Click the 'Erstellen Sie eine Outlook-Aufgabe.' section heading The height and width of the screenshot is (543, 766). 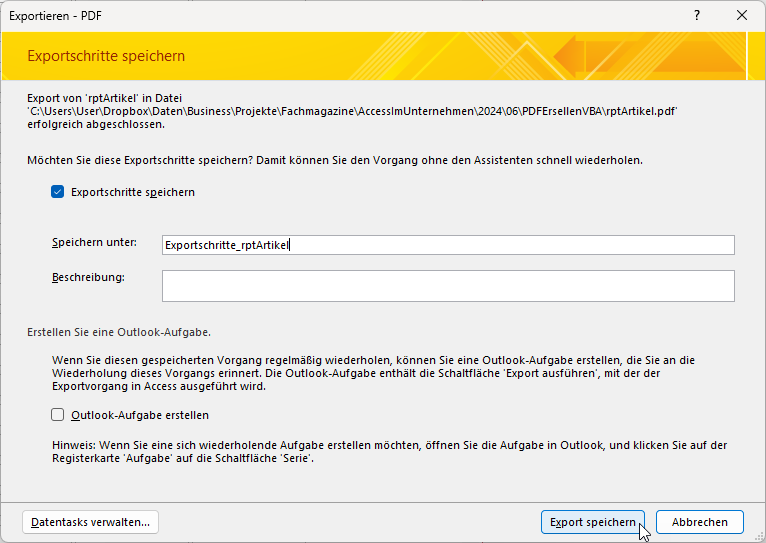[x=119, y=332]
